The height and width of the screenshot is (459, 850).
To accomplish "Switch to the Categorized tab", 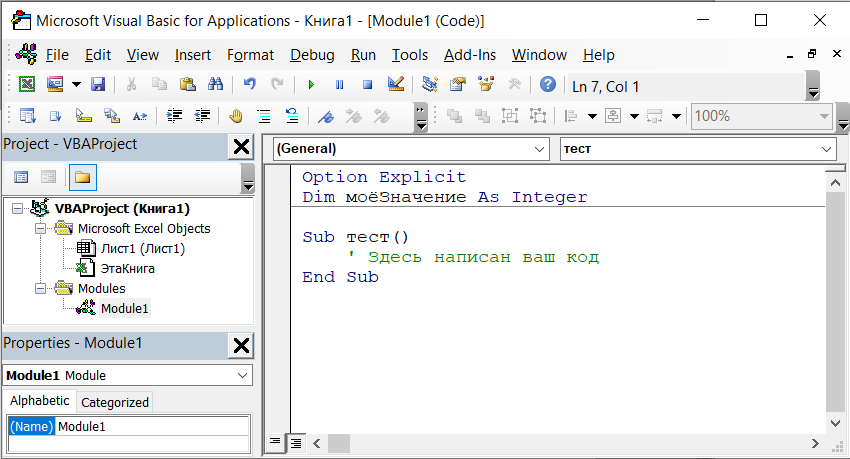I will point(115,403).
